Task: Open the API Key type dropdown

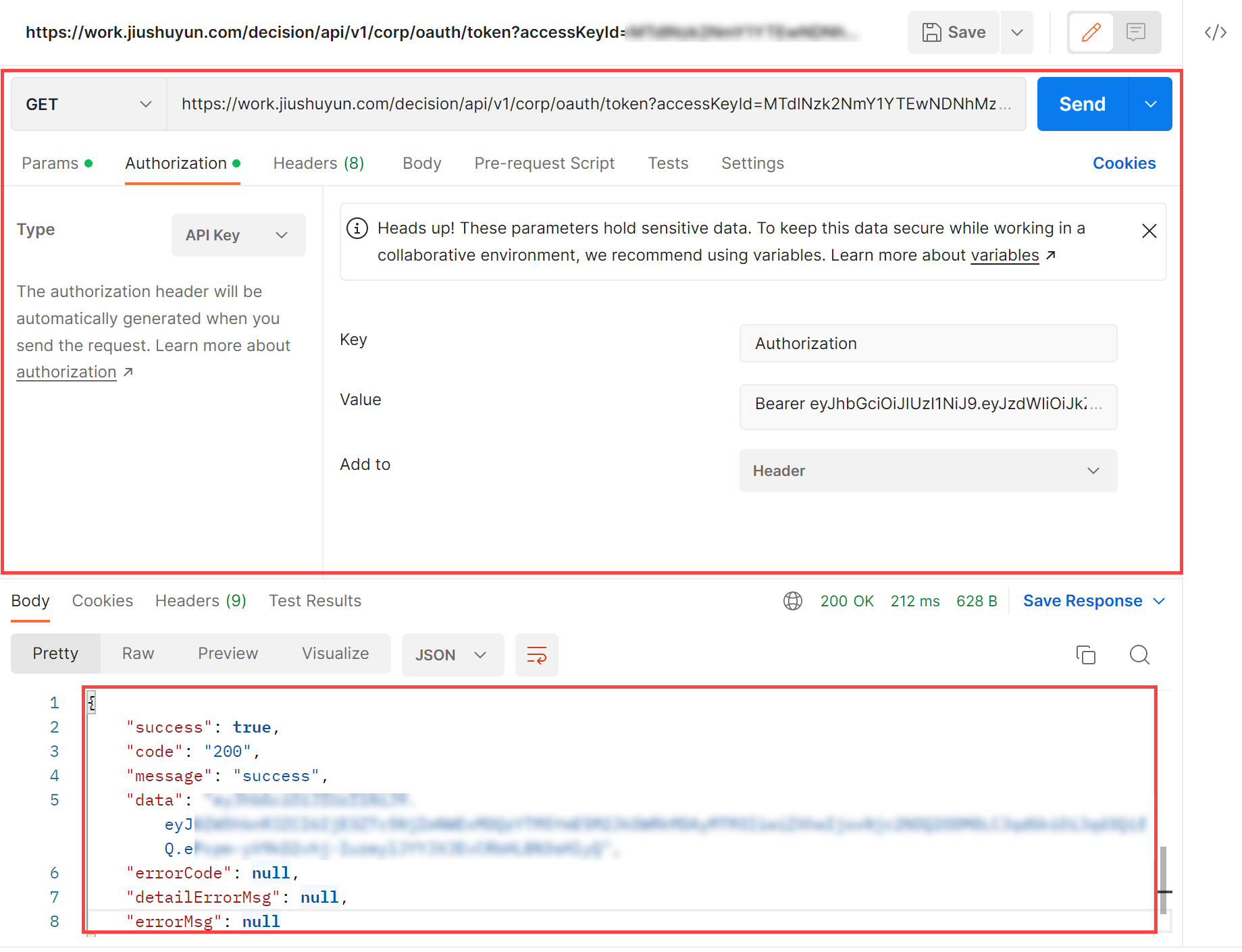Action: (238, 235)
